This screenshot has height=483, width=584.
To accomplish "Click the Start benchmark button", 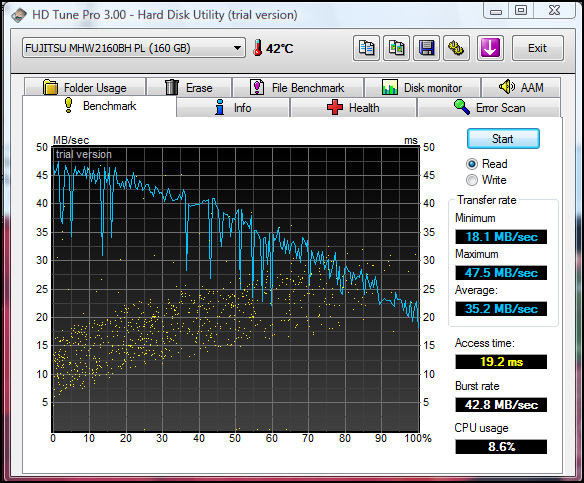I will (x=503, y=139).
